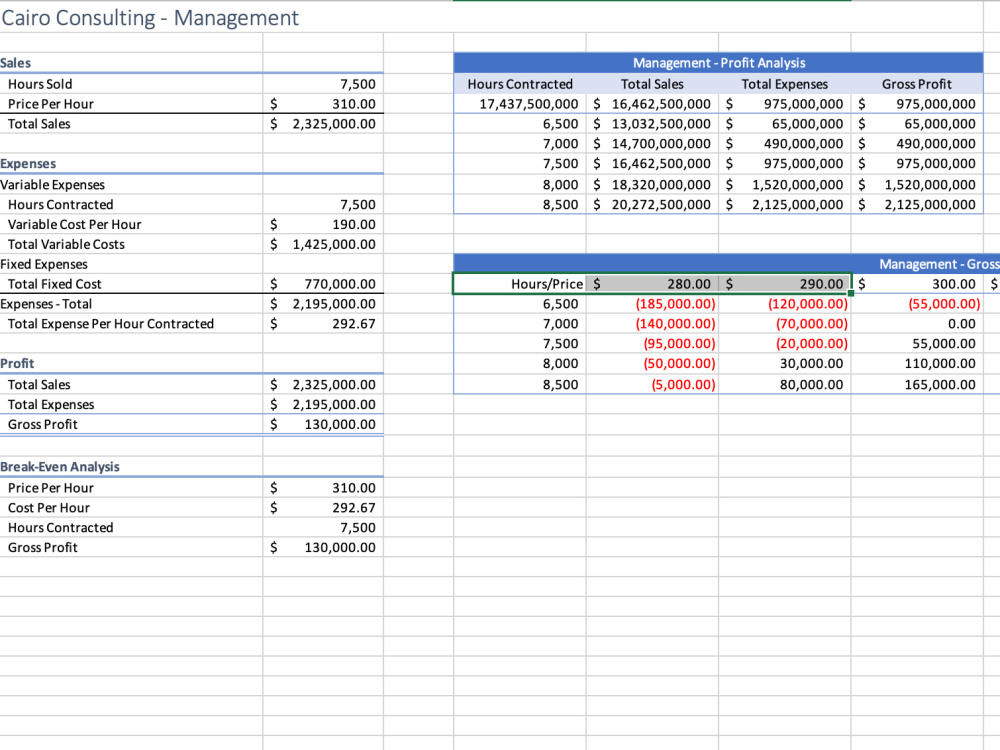Click the 18,320,000,000 total sales cell
This screenshot has height=750, width=1000.
(652, 185)
